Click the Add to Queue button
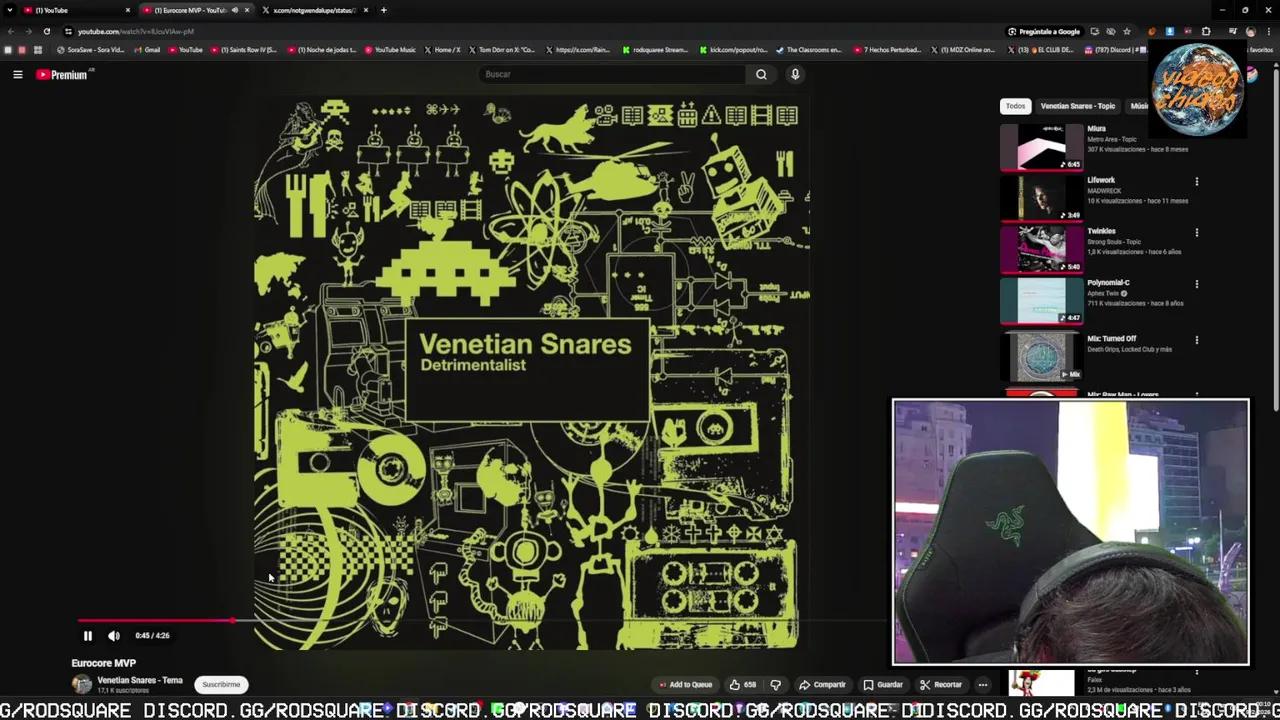Screen dimensions: 1280x720 685,685
